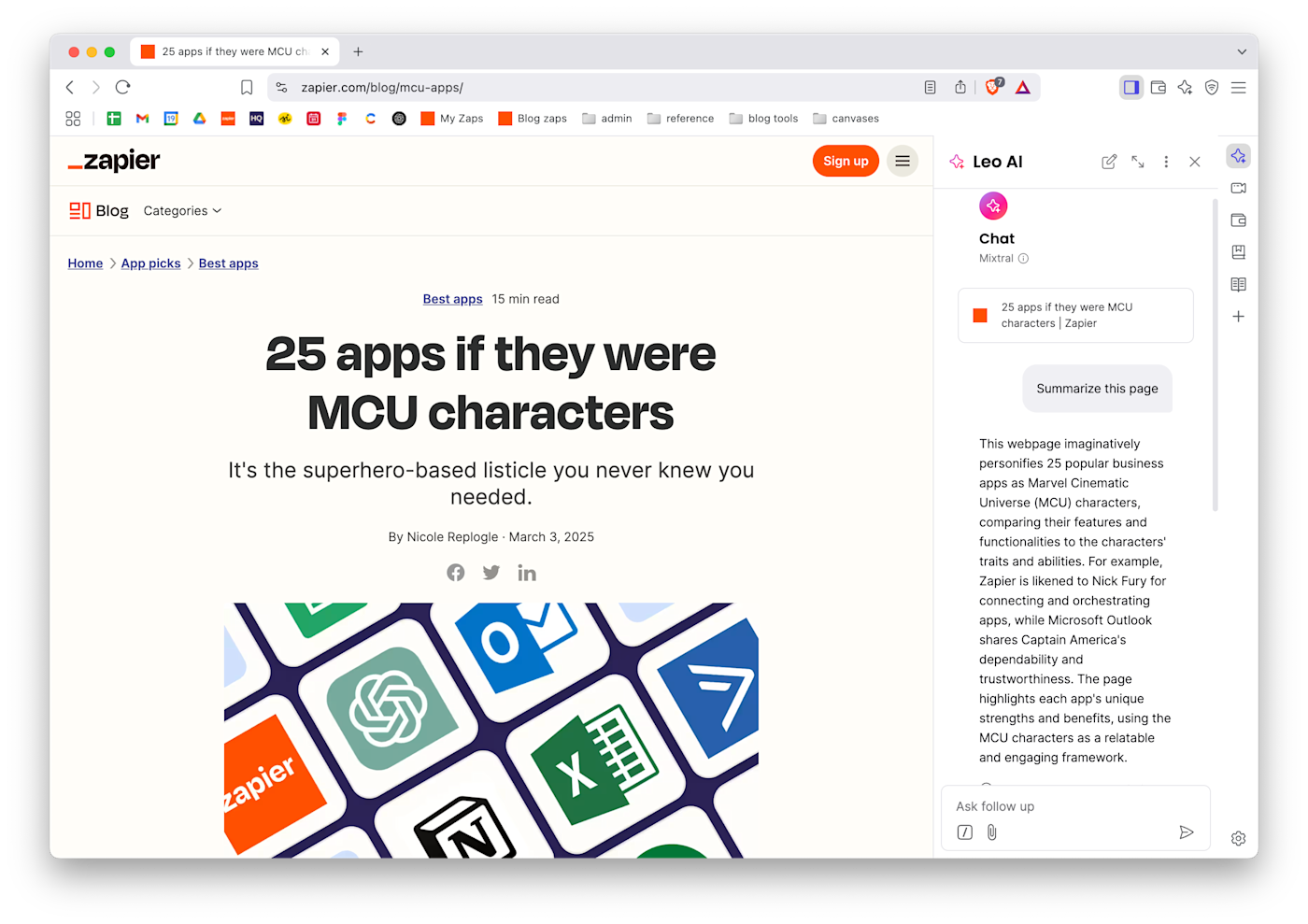Show Mixtral model info

(1023, 259)
